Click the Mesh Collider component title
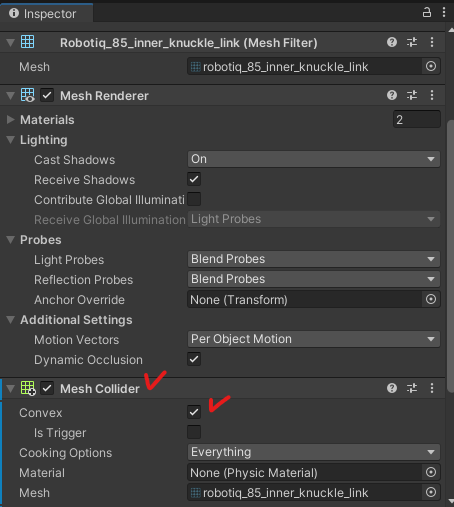Viewport: 454px width, 507px height. click(100, 389)
